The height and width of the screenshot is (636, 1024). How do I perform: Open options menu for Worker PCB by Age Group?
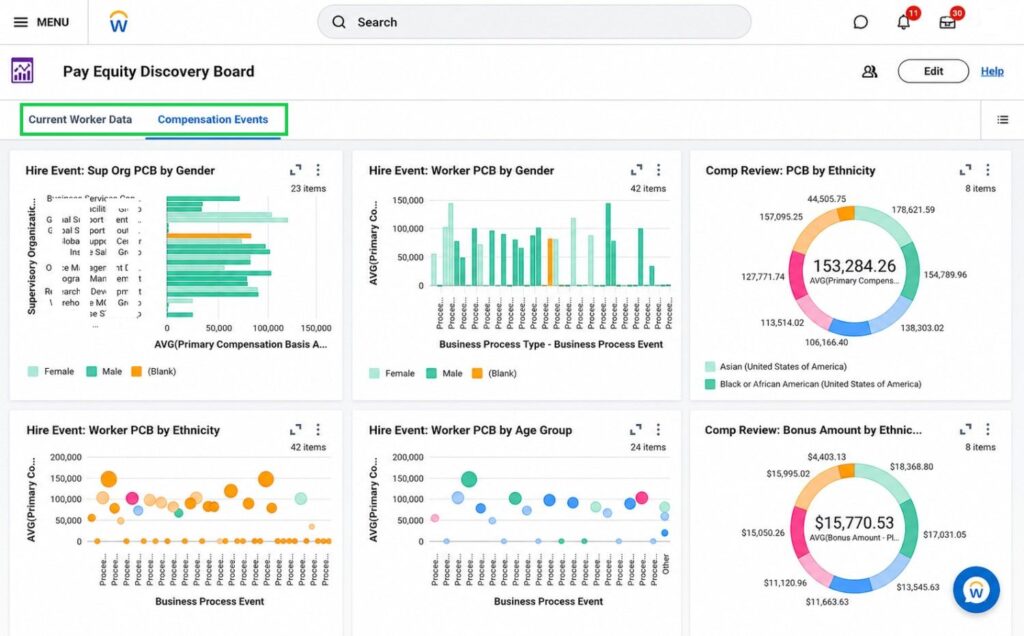coord(658,429)
